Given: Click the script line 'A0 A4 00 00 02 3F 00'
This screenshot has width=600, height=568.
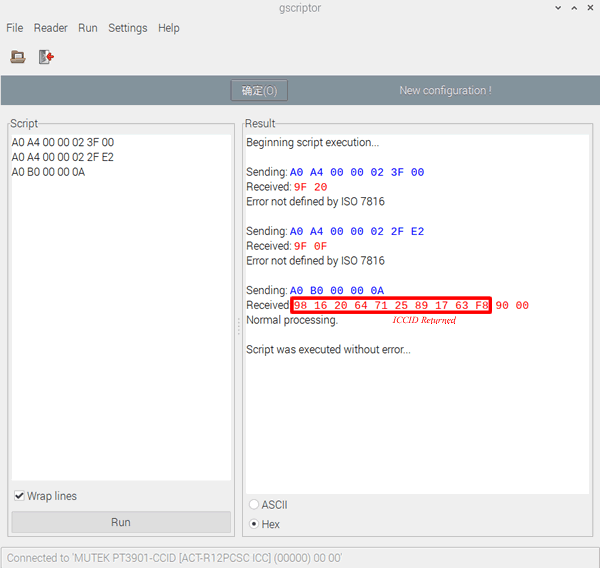Looking at the screenshot, I should [63, 142].
